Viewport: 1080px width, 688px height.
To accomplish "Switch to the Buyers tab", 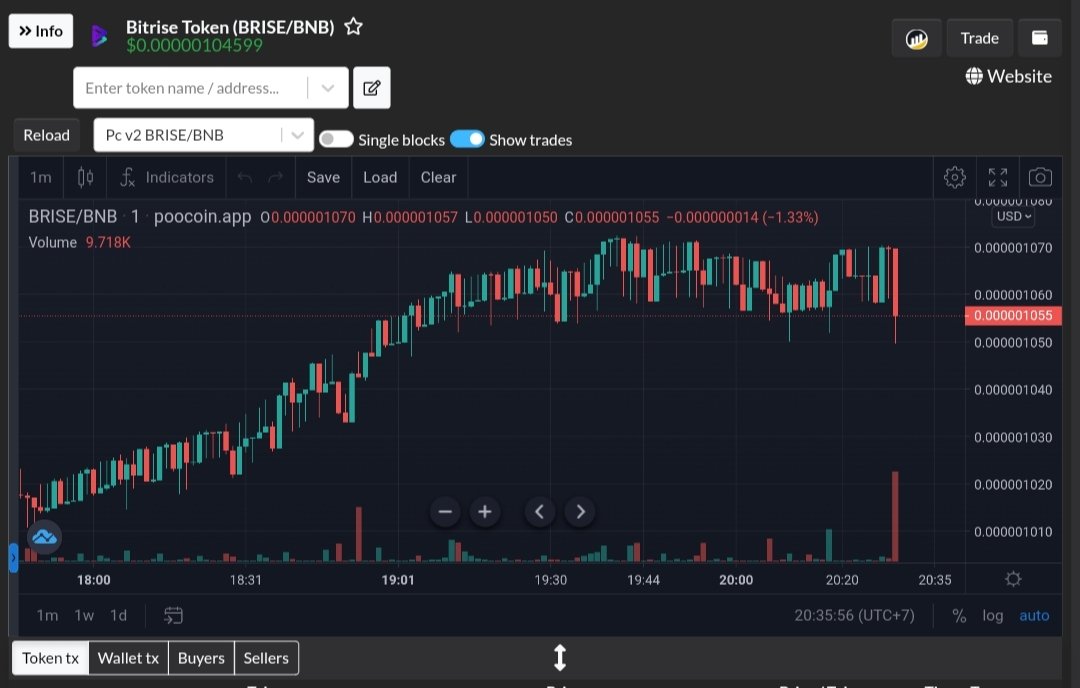I will point(201,658).
